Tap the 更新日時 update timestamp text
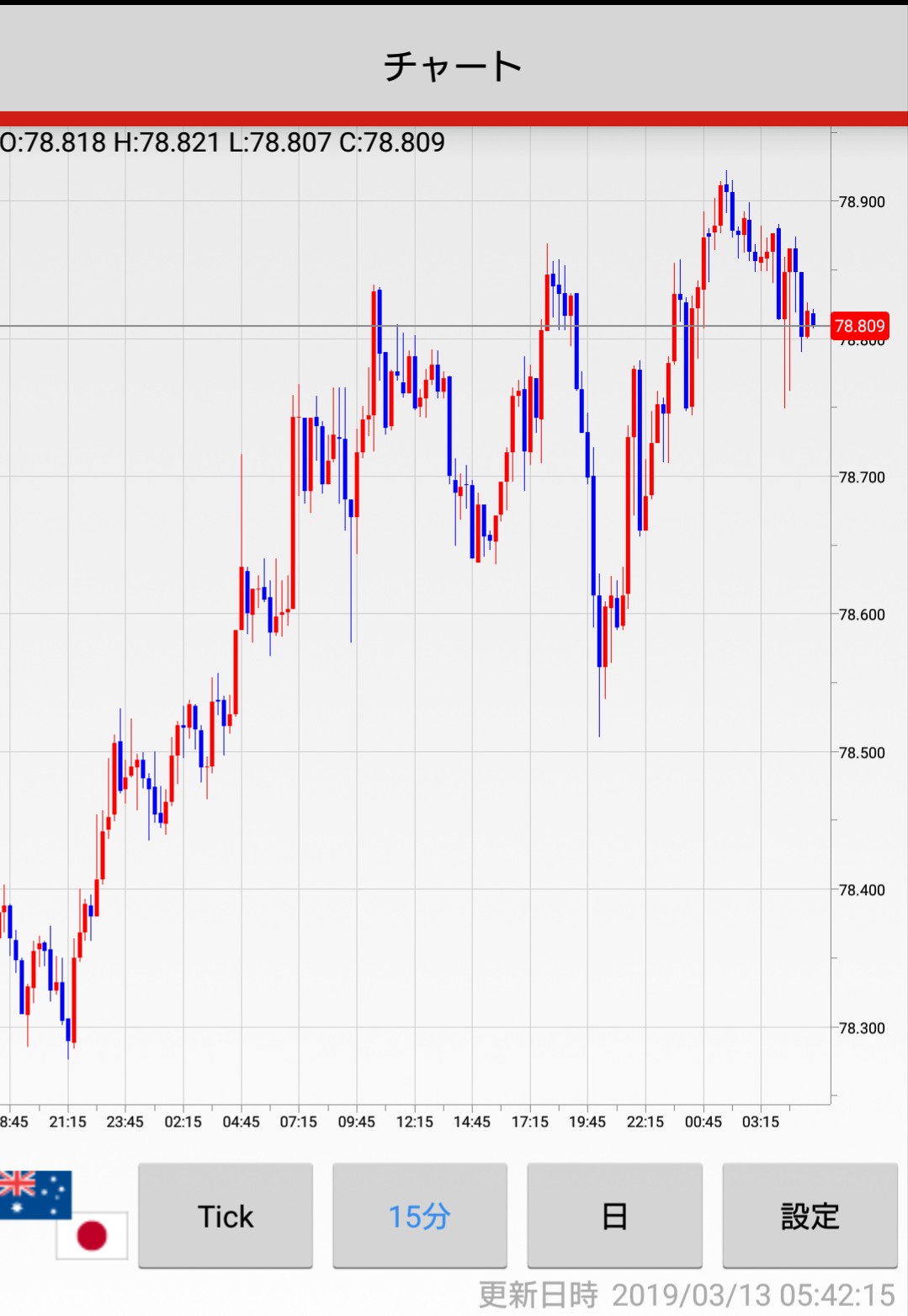Image resolution: width=908 pixels, height=1316 pixels. pos(686,1294)
